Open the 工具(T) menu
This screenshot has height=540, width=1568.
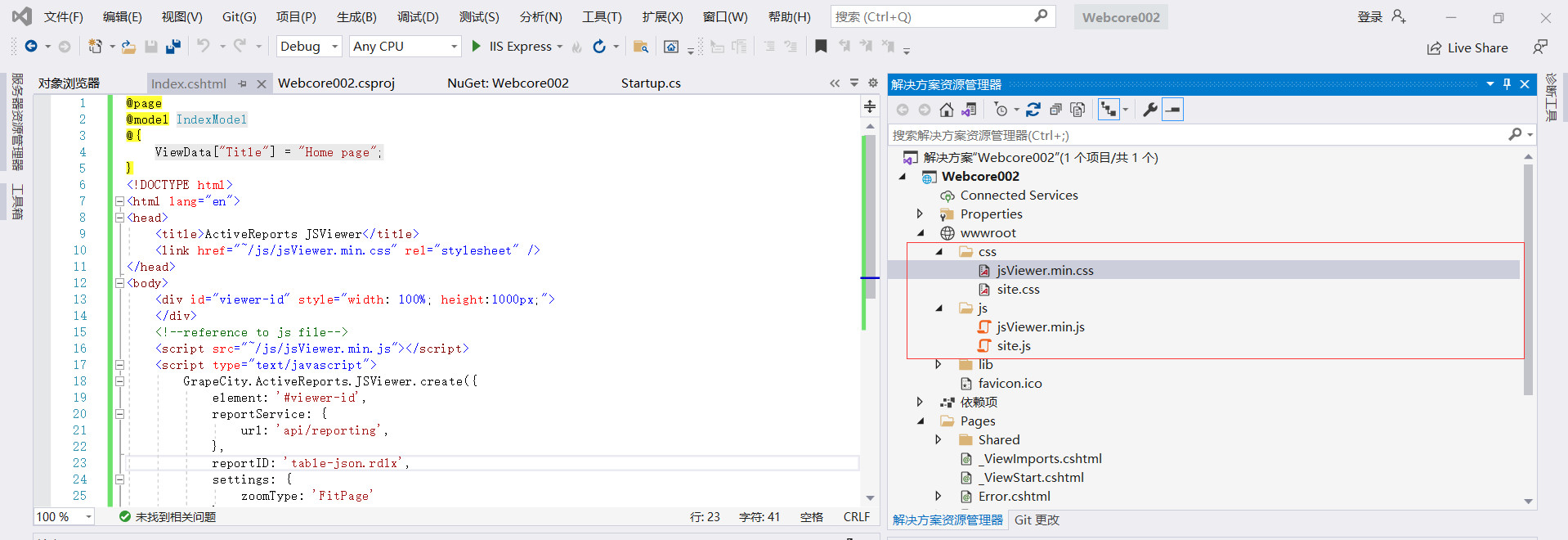[602, 16]
